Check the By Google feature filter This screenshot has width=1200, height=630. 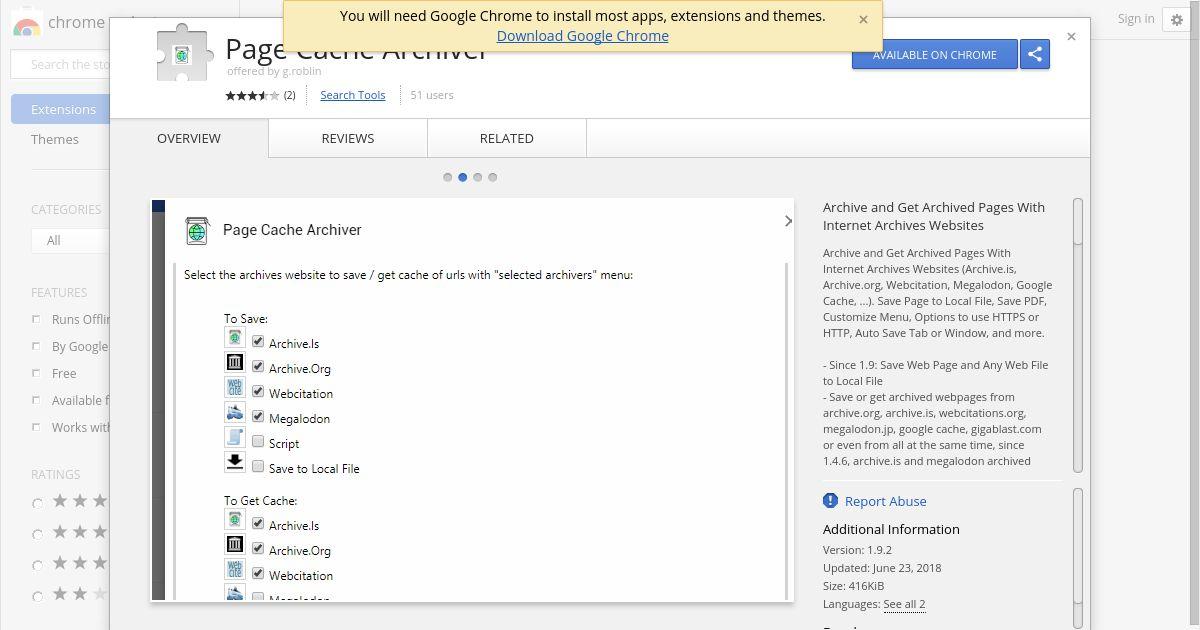(x=36, y=346)
